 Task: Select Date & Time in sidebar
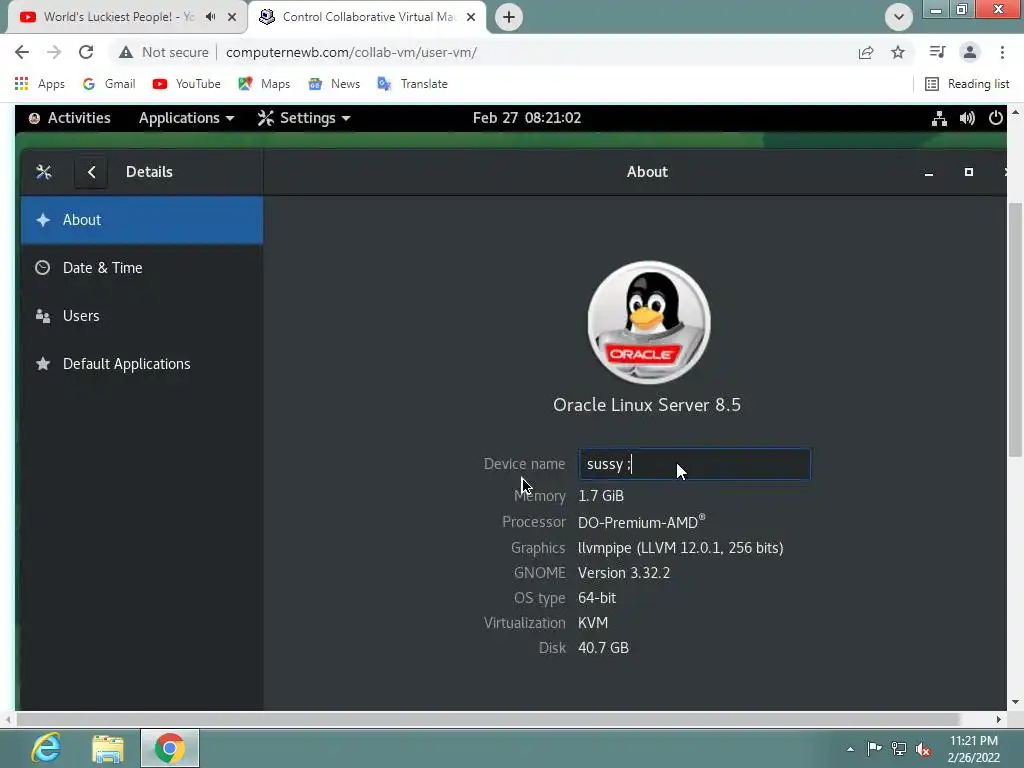142,268
